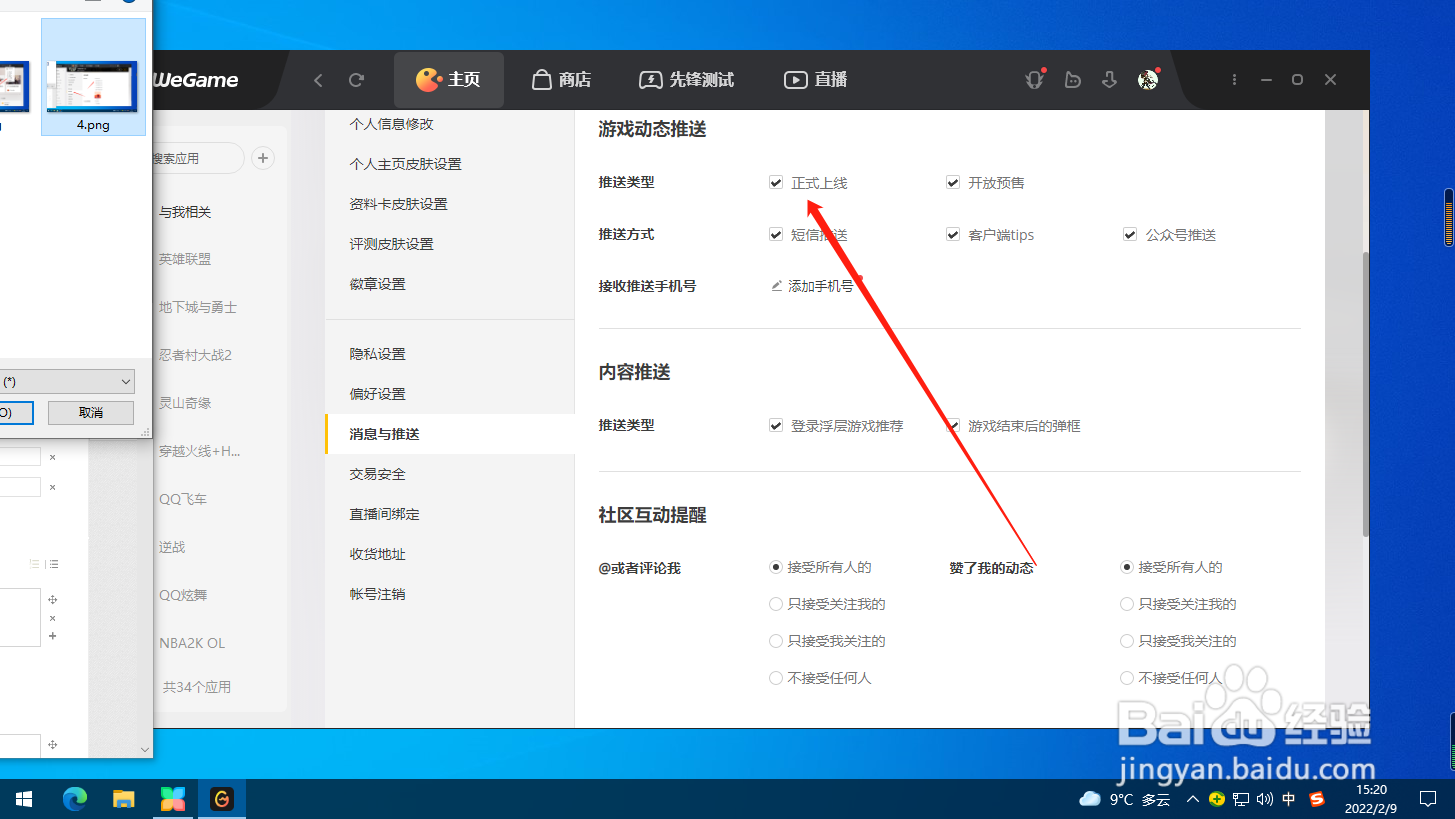1455x819 pixels.
Task: Click 取消 button in file dialog
Action: tap(91, 413)
